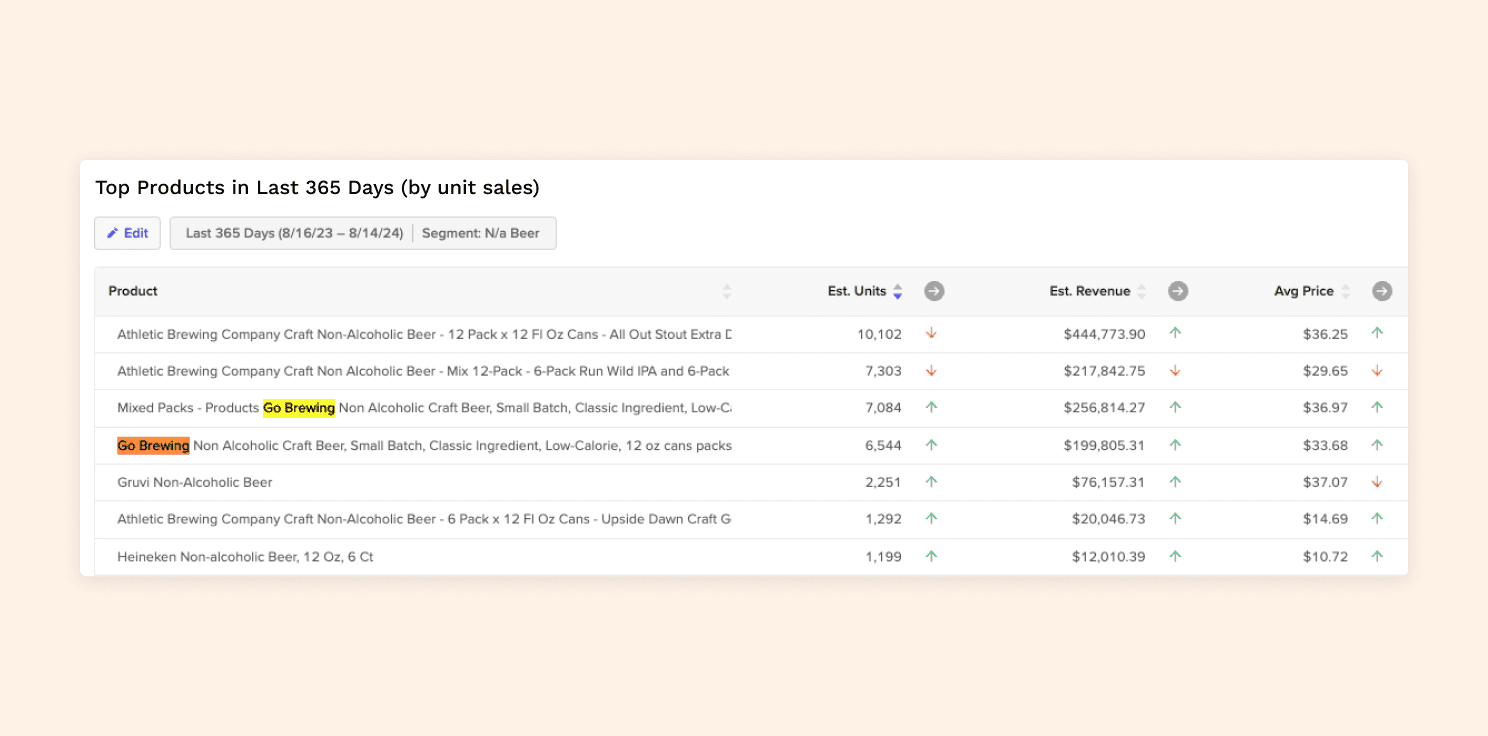This screenshot has height=736, width=1488.
Task: Click the 6,544 units value
Action: coord(883,445)
